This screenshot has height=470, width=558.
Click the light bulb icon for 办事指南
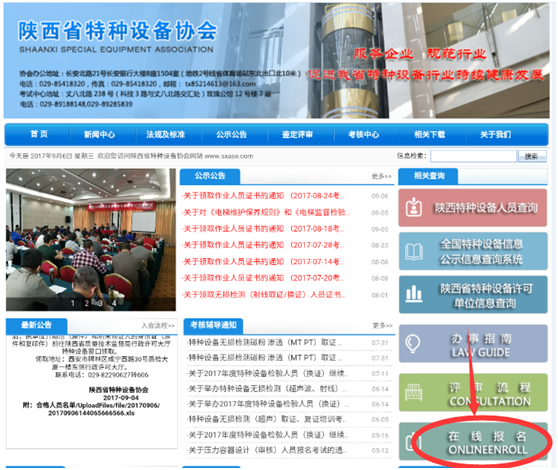pos(412,344)
